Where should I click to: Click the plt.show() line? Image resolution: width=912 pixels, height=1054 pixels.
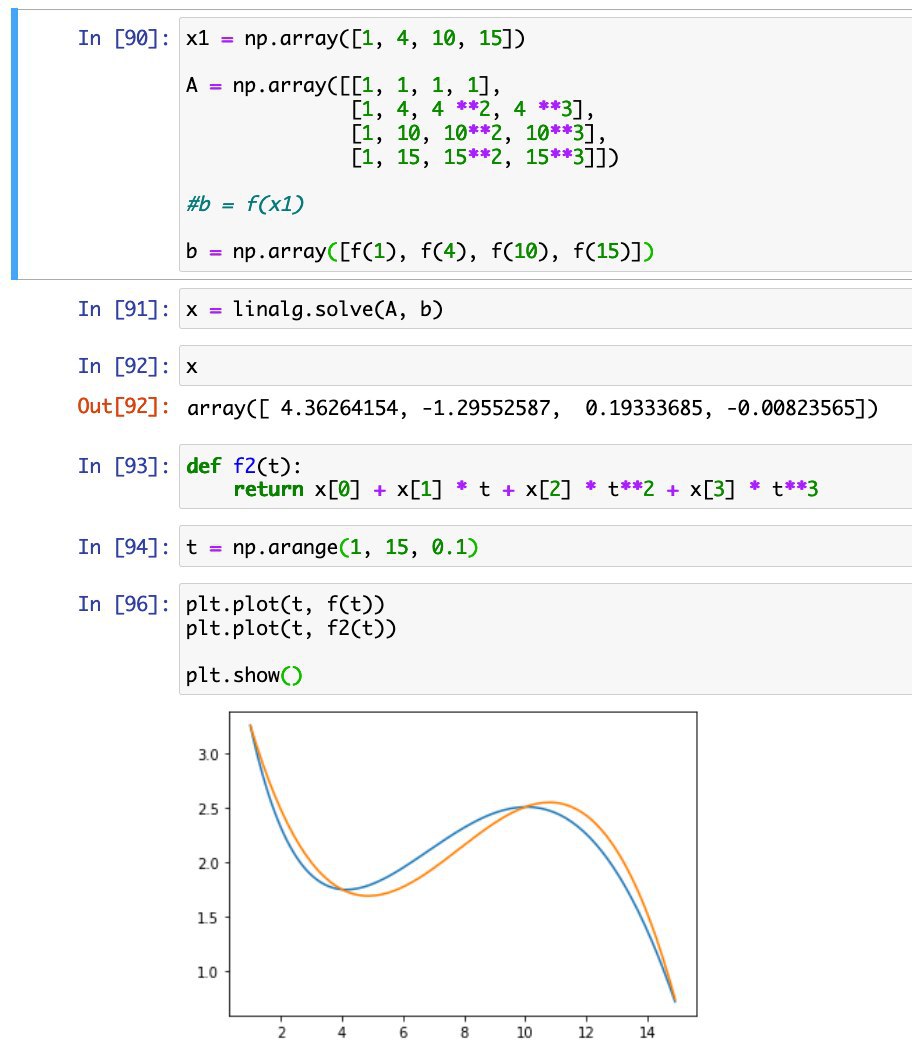[245, 675]
